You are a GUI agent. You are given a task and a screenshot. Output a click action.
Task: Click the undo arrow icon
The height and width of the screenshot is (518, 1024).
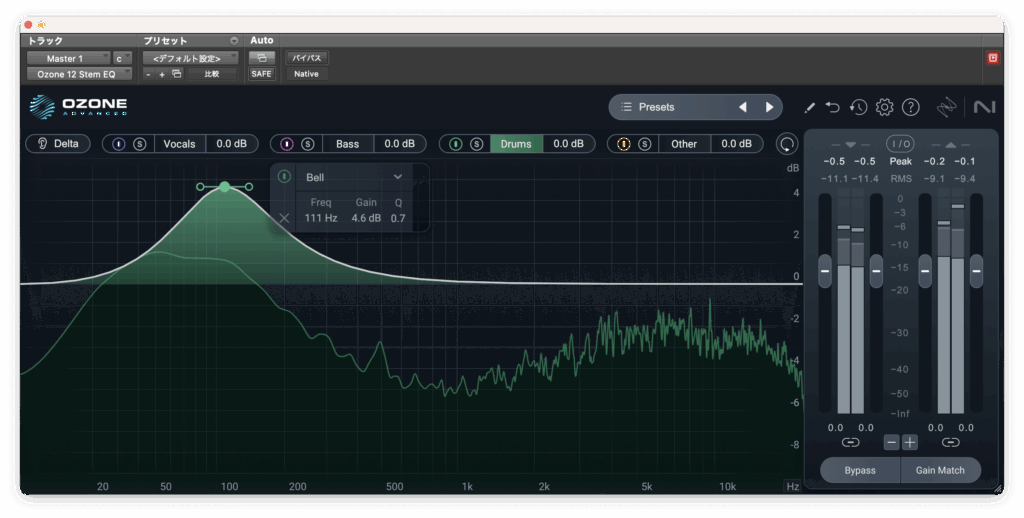click(x=833, y=107)
